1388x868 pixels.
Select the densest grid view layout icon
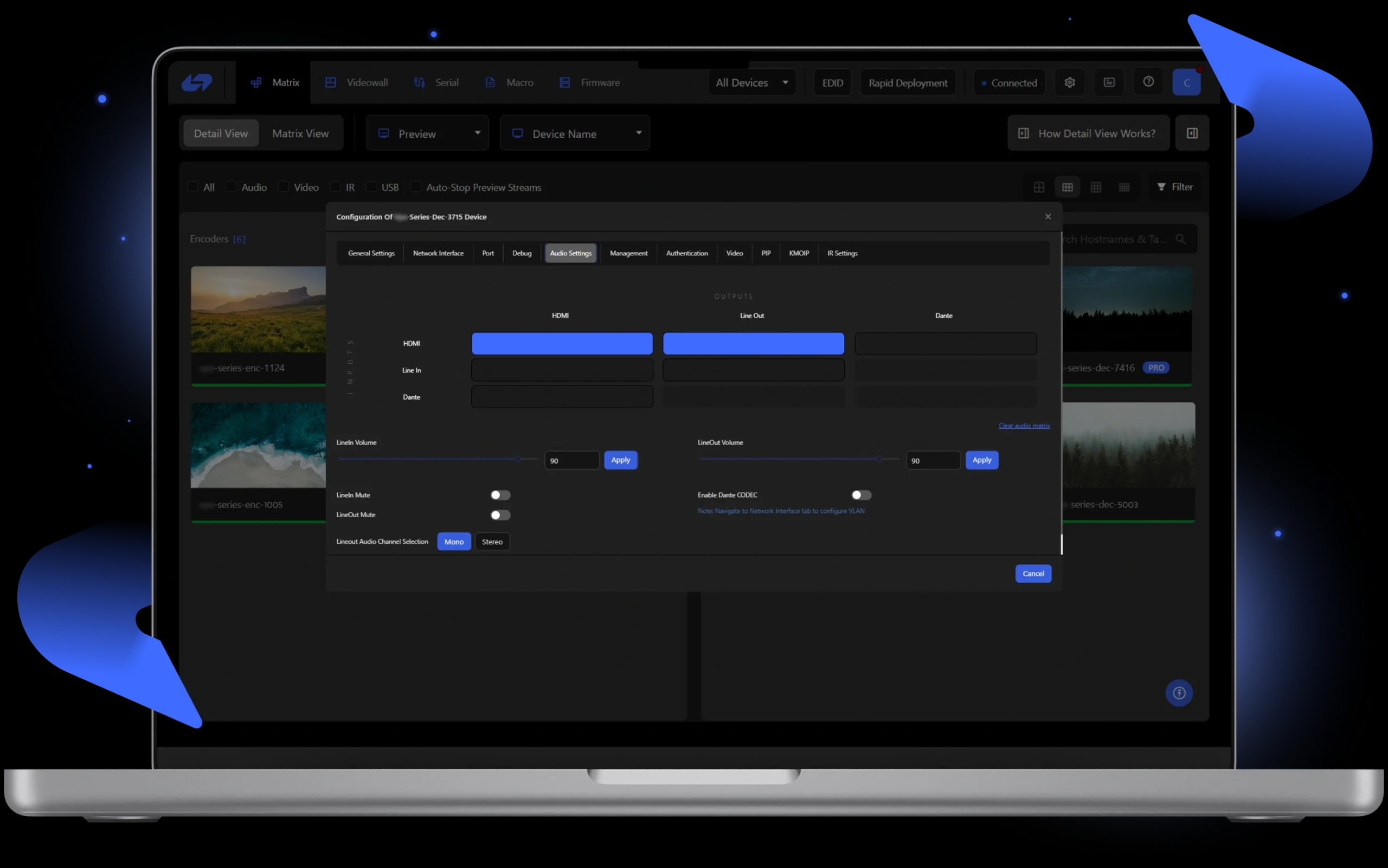pyautogui.click(x=1124, y=187)
